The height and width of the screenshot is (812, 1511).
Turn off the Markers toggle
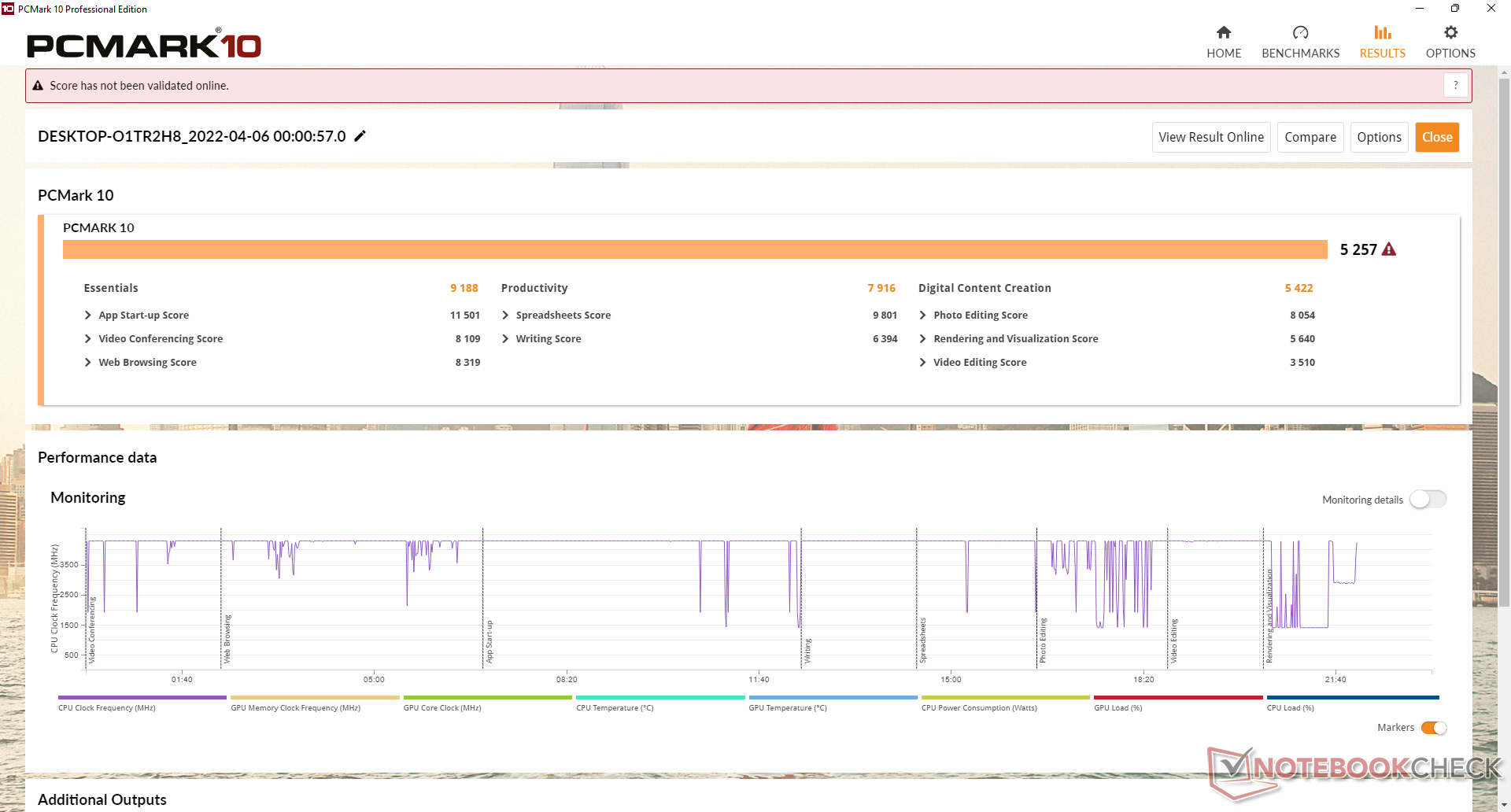click(1433, 728)
